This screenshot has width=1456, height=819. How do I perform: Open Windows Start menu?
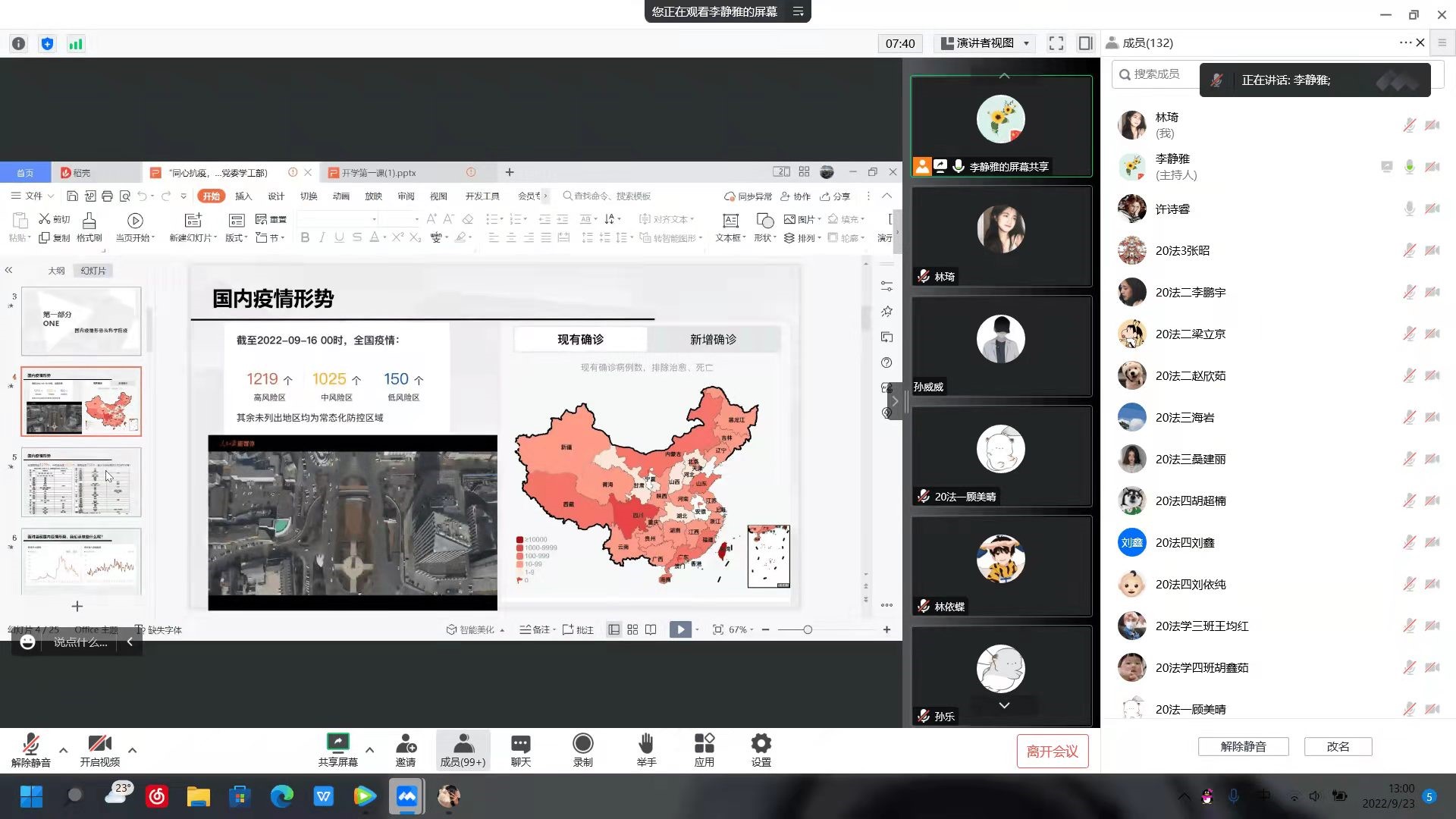coord(31,796)
